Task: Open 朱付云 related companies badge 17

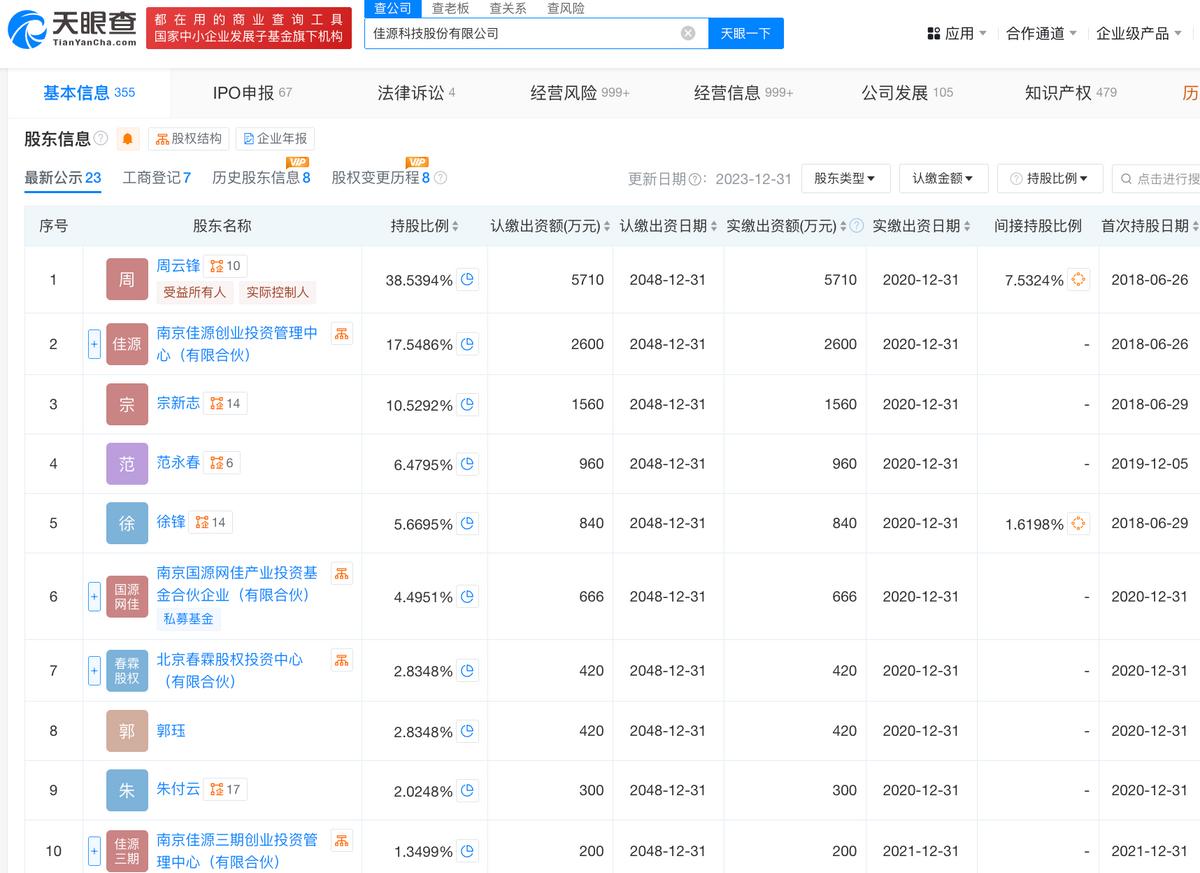Action: pyautogui.click(x=225, y=789)
